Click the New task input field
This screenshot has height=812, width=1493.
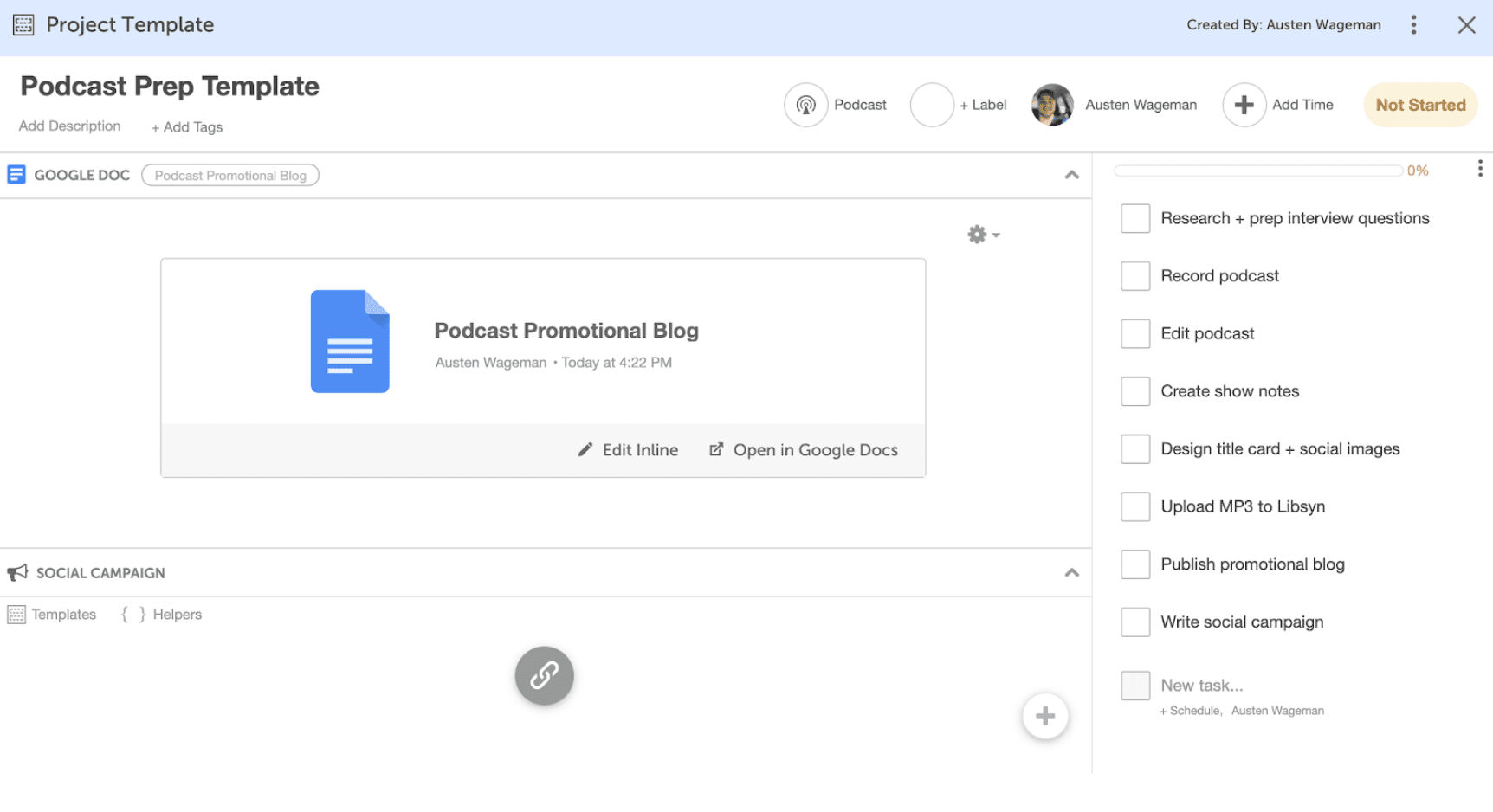pos(1201,686)
